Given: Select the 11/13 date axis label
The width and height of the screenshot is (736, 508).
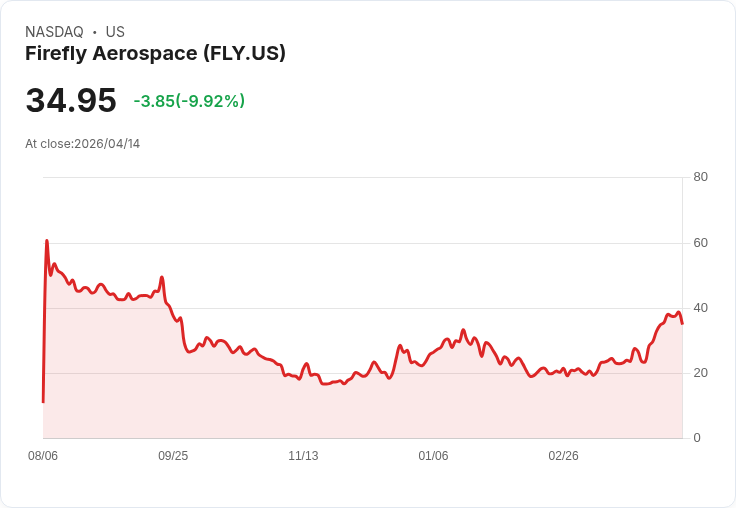Looking at the screenshot, I should (x=303, y=456).
